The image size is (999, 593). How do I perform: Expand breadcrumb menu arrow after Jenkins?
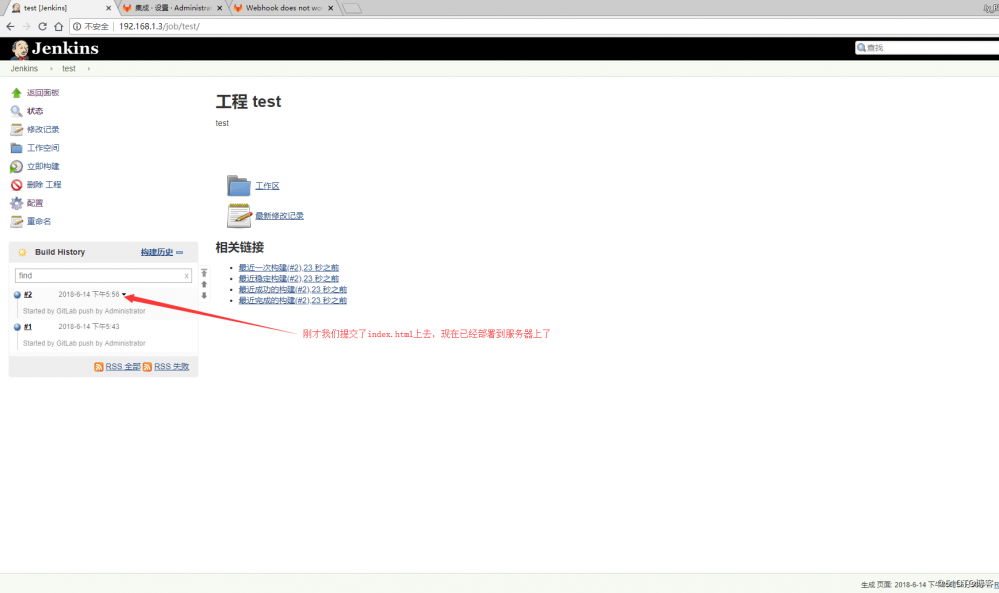pyautogui.click(x=51, y=69)
